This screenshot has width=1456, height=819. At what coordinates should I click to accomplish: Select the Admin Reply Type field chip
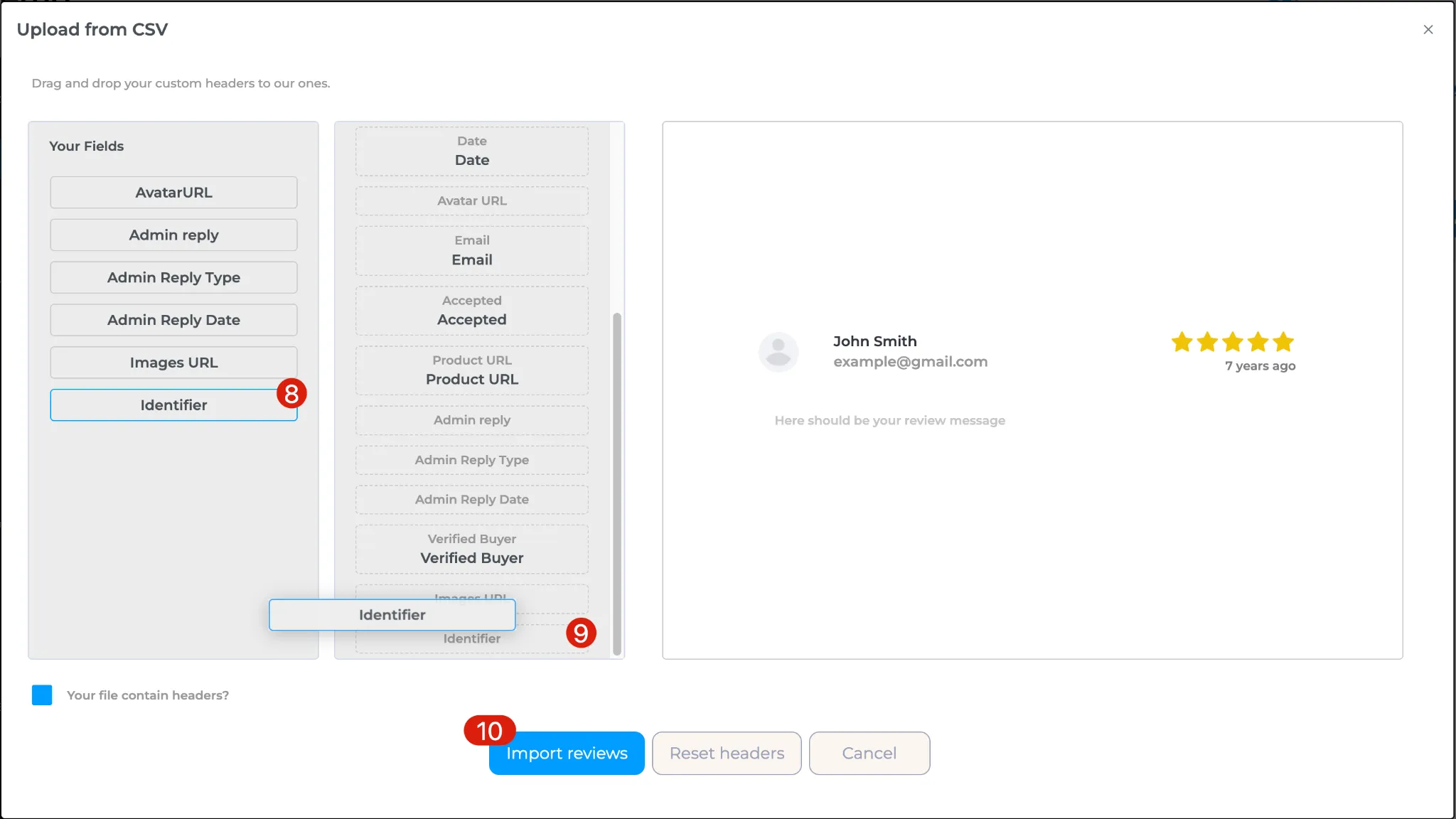point(173,277)
